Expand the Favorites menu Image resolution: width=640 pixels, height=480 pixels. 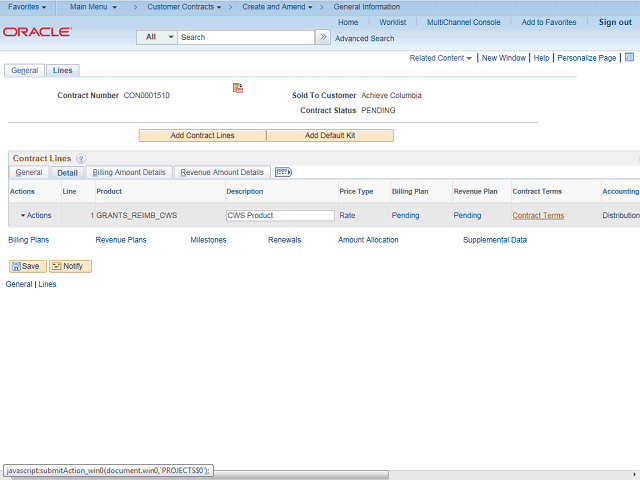27,7
